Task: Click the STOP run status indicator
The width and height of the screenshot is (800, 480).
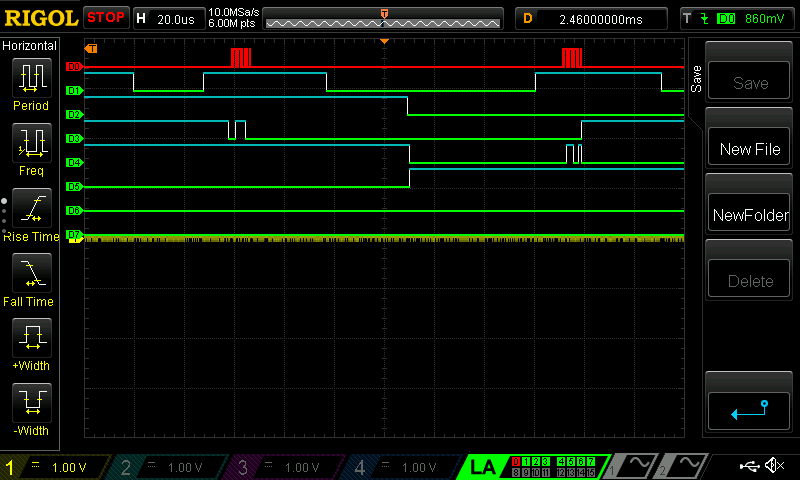Action: (106, 18)
